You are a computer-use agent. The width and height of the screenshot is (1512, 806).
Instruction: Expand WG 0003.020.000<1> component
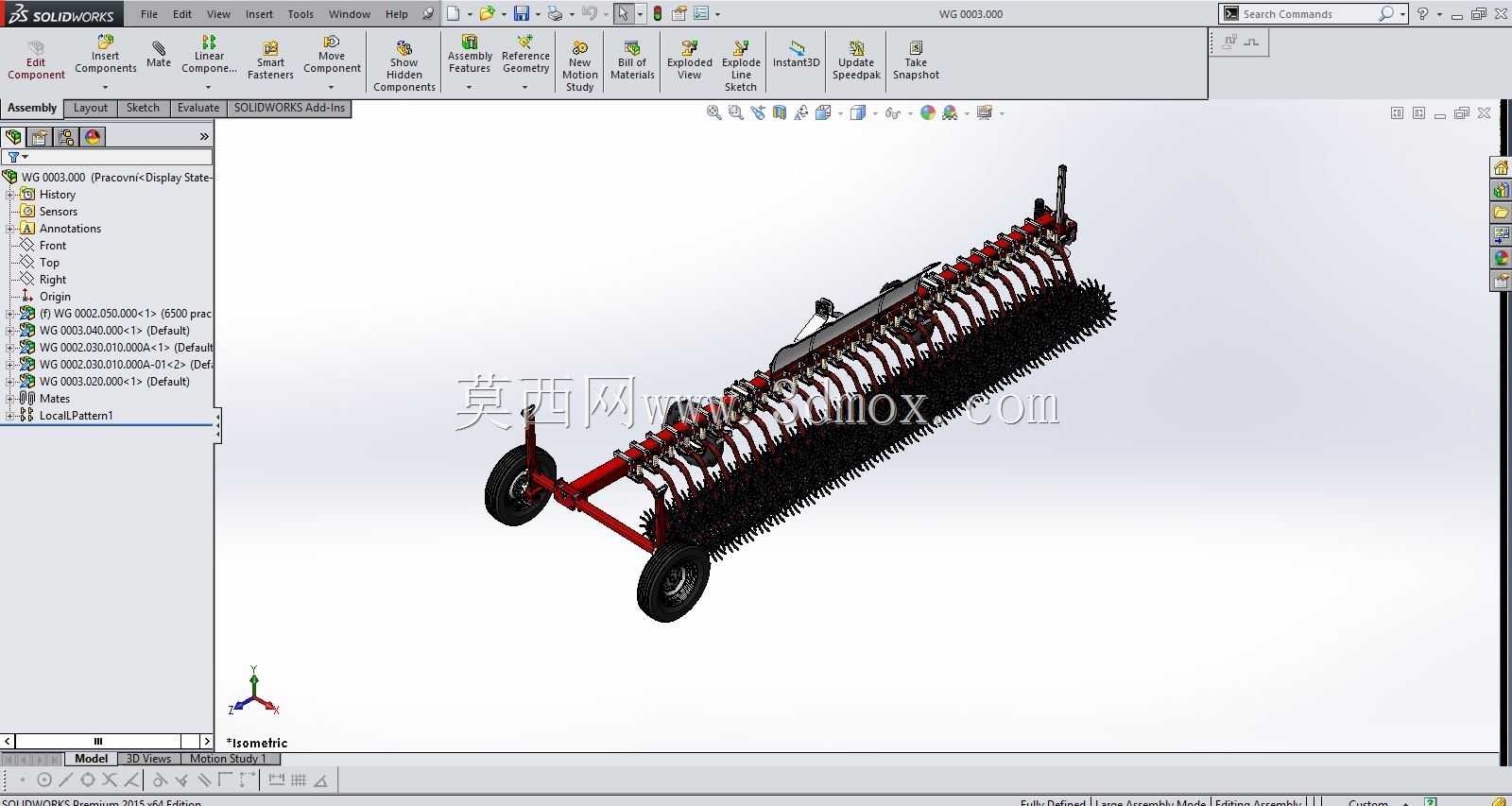(10, 382)
